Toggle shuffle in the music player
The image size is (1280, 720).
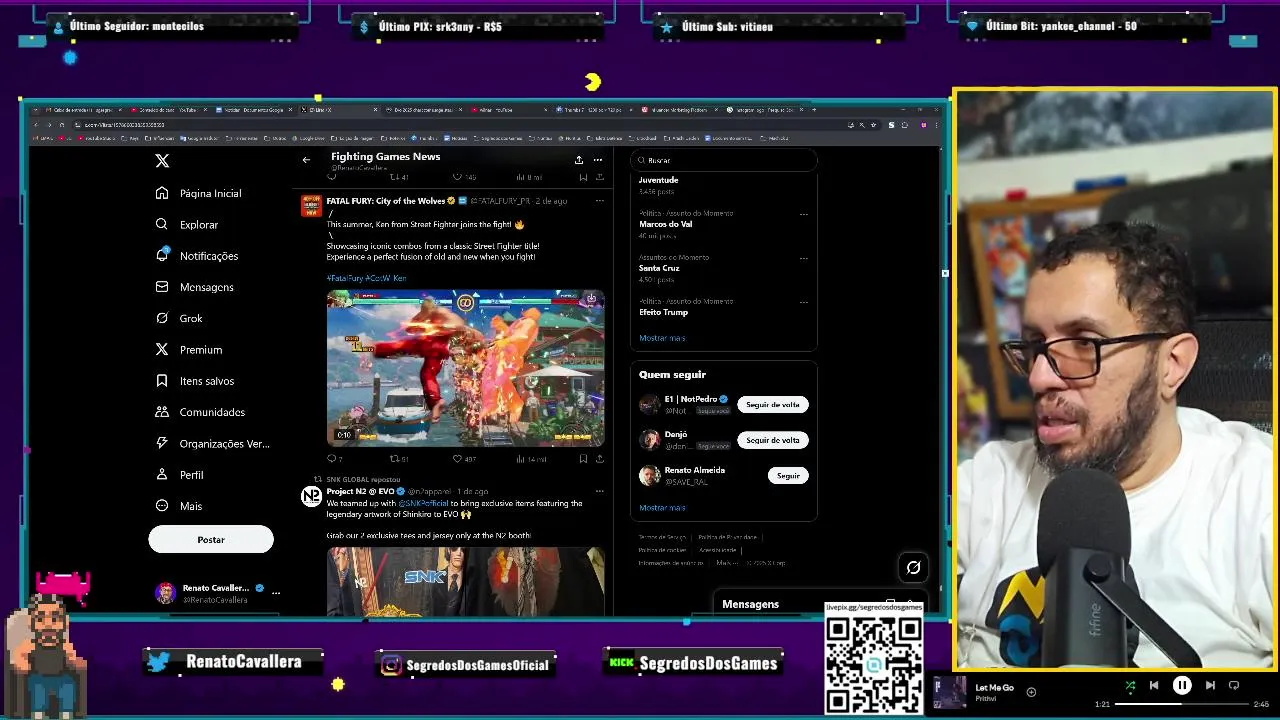[x=1130, y=686]
